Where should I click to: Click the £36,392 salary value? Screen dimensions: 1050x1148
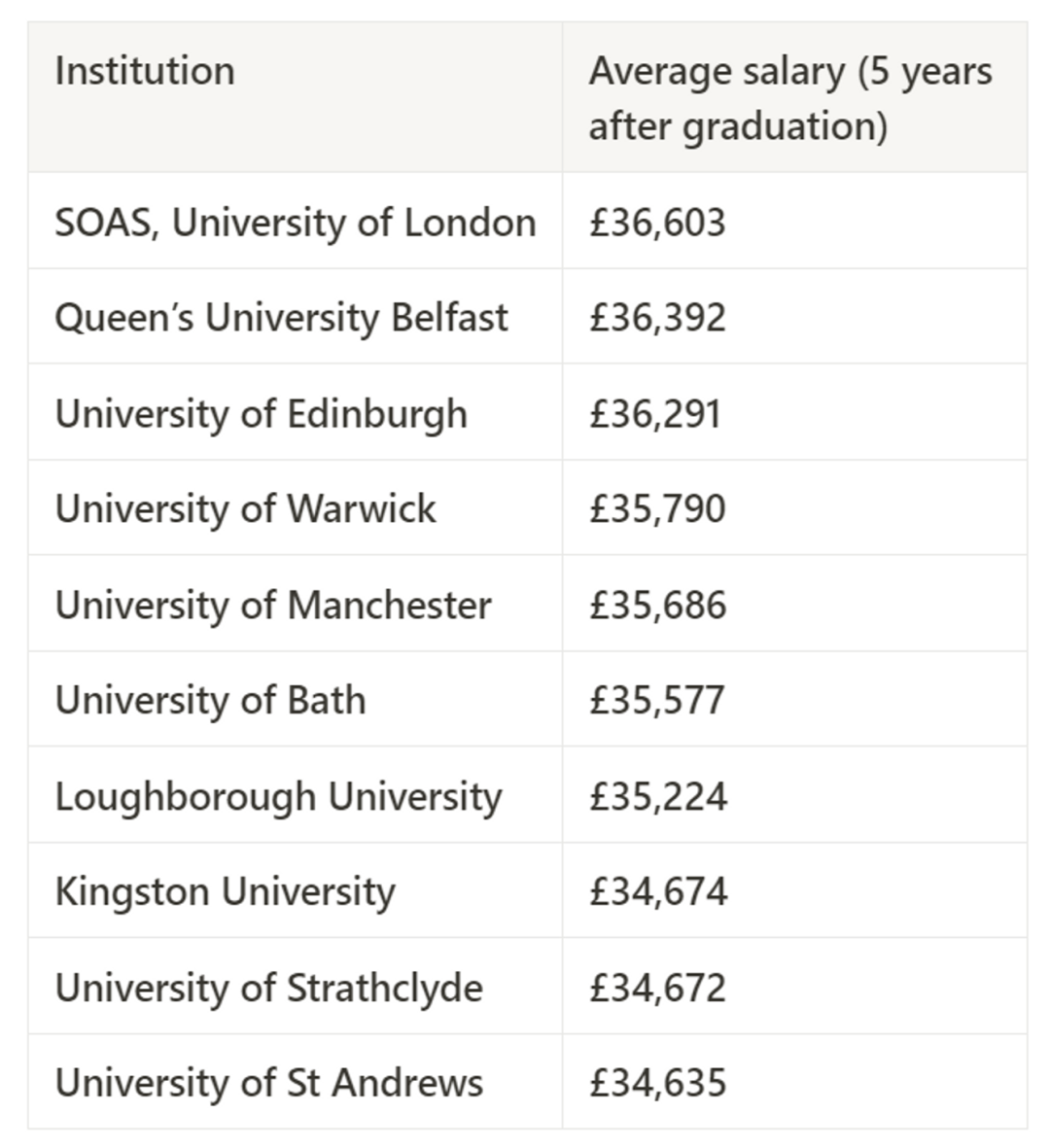657,317
